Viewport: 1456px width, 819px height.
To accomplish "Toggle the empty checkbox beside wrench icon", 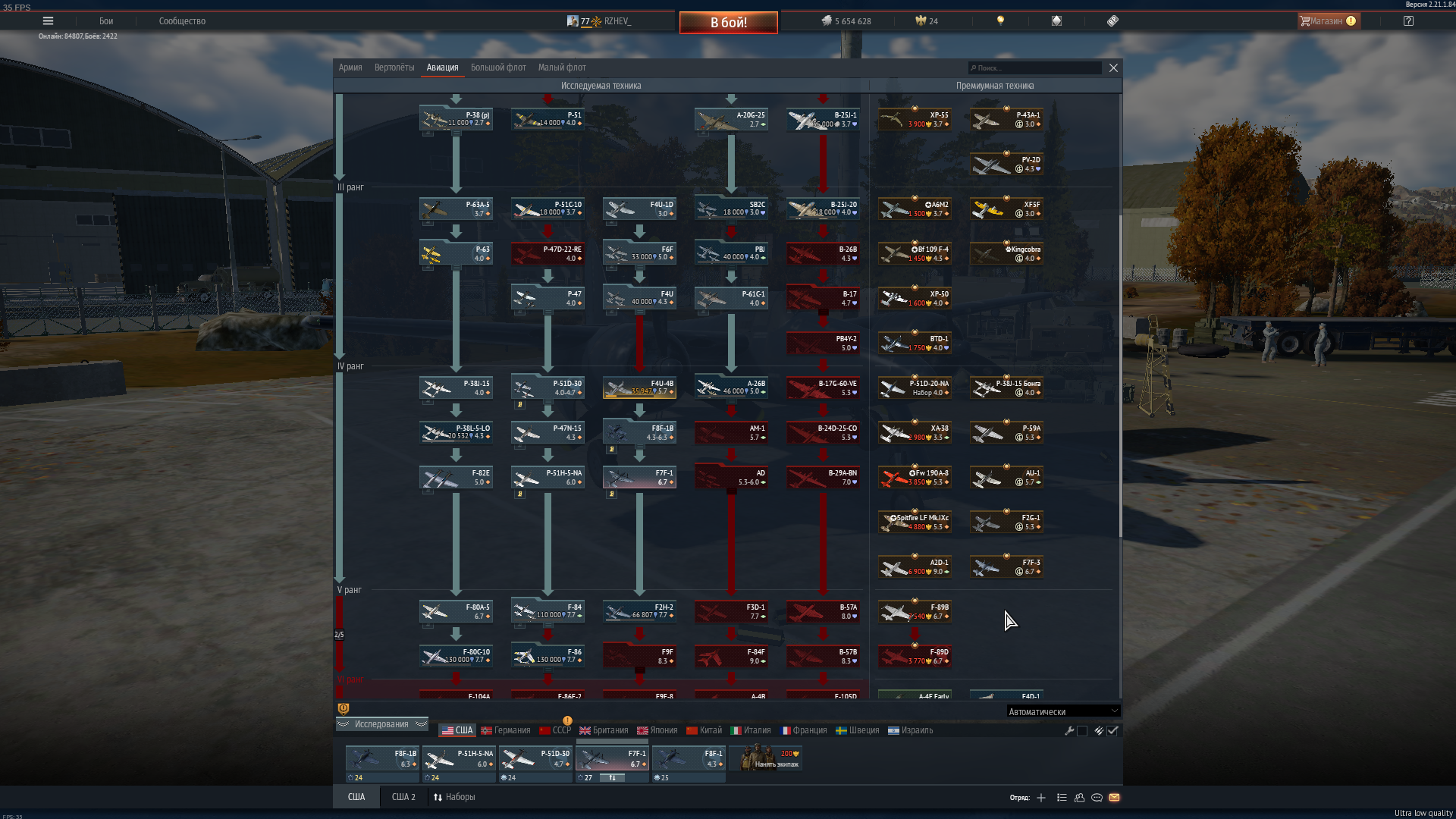I will click(1082, 731).
